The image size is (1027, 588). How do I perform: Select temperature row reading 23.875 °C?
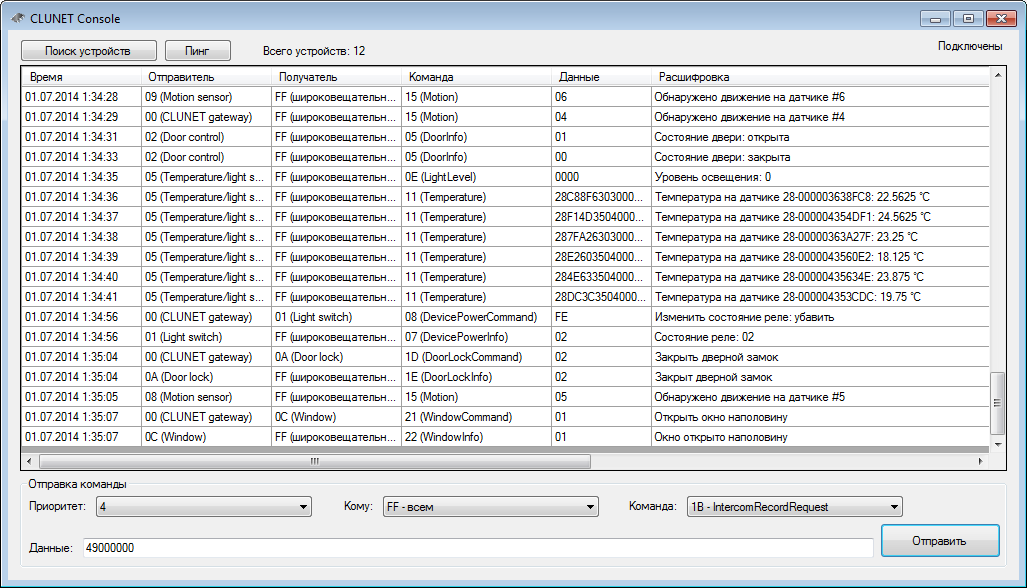pyautogui.click(x=505, y=277)
